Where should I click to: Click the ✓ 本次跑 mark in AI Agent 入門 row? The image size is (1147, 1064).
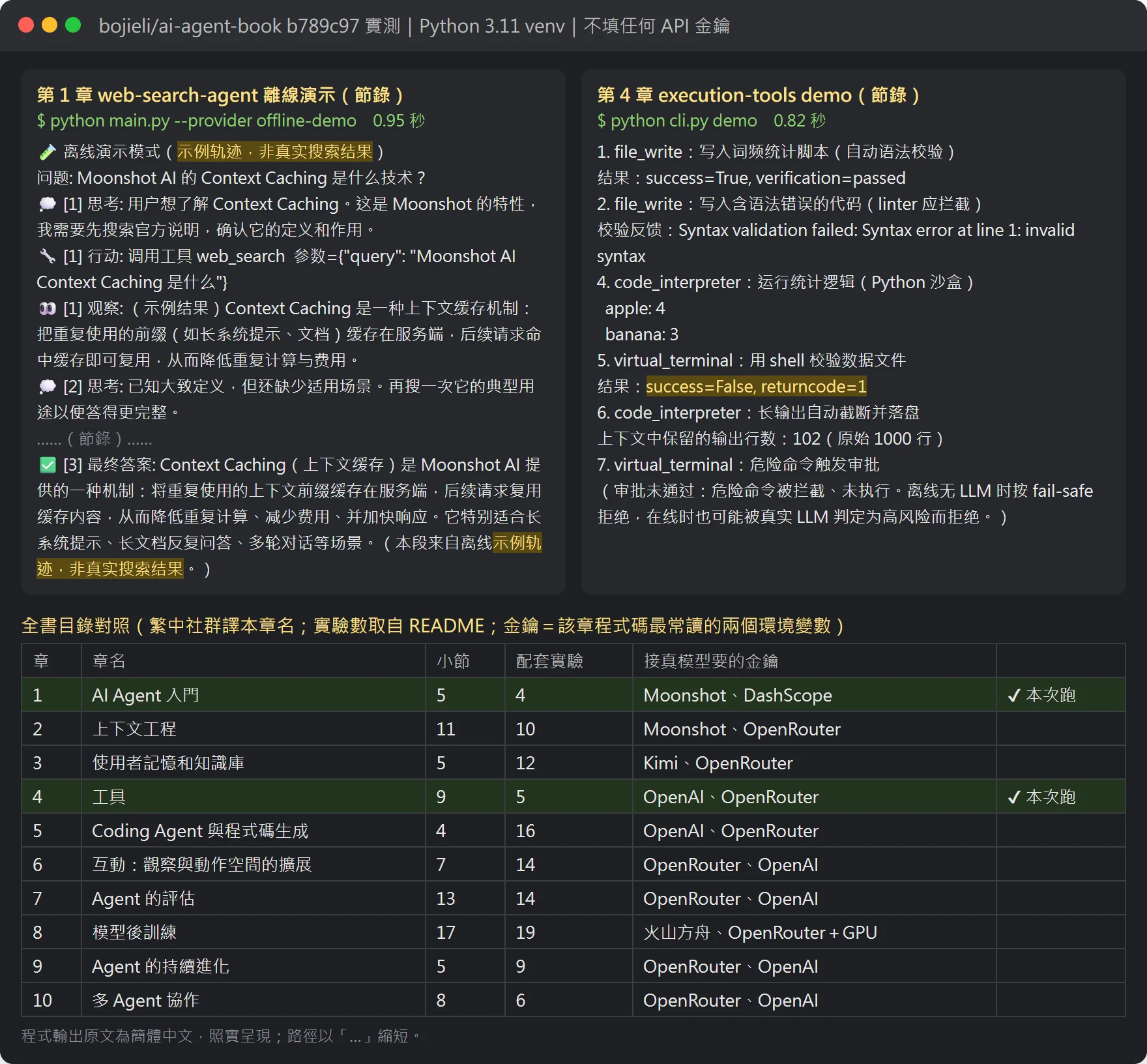[1041, 695]
